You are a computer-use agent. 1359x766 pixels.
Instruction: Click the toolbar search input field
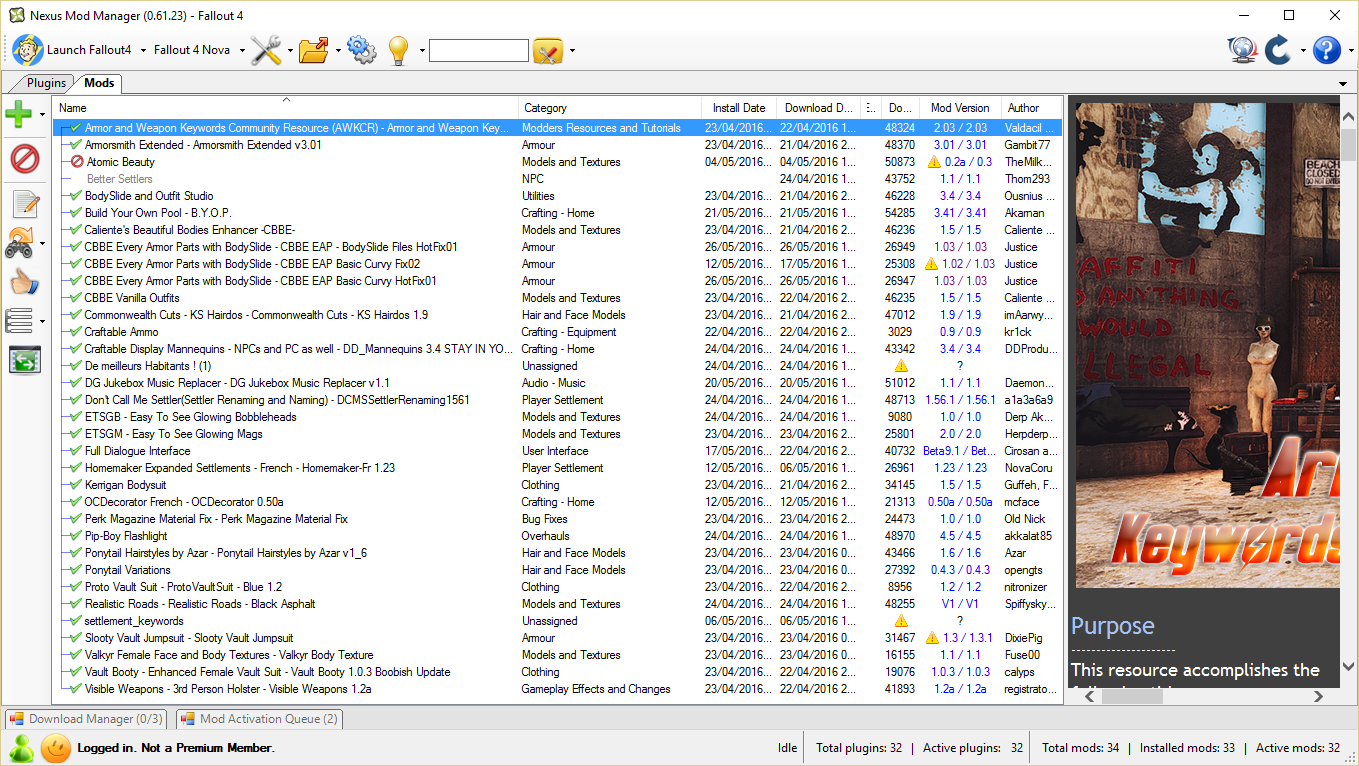478,50
